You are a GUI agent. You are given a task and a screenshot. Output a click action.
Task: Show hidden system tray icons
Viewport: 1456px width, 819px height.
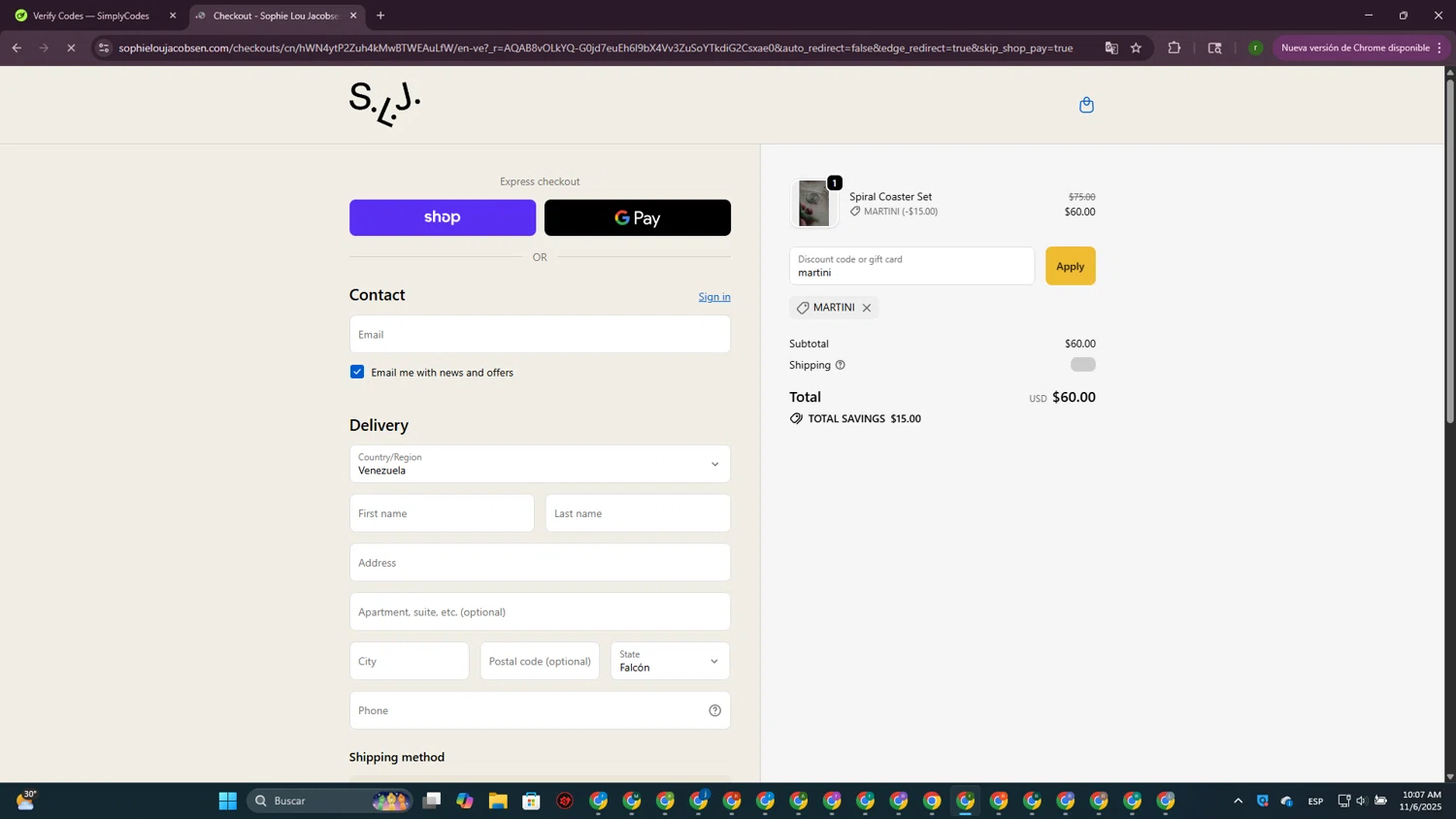[1238, 801]
